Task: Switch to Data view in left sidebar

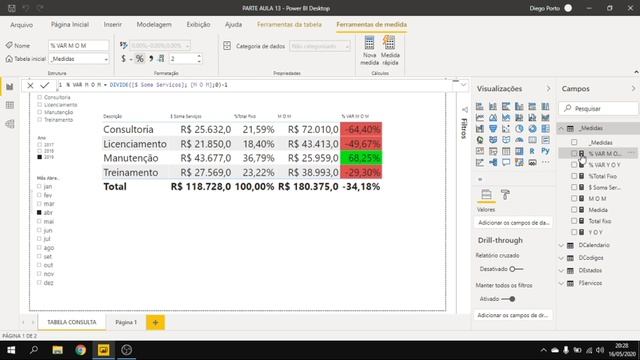Action: 10,105
